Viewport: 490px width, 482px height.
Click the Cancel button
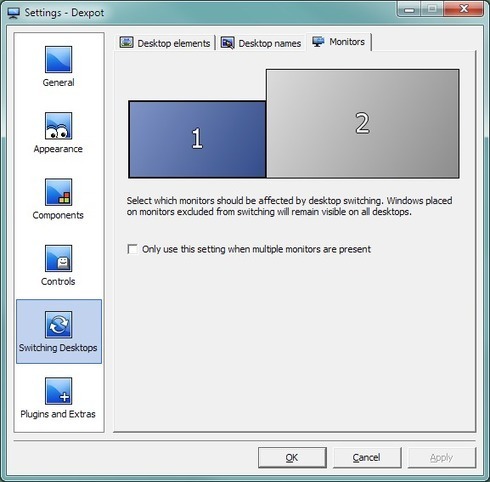coord(367,458)
